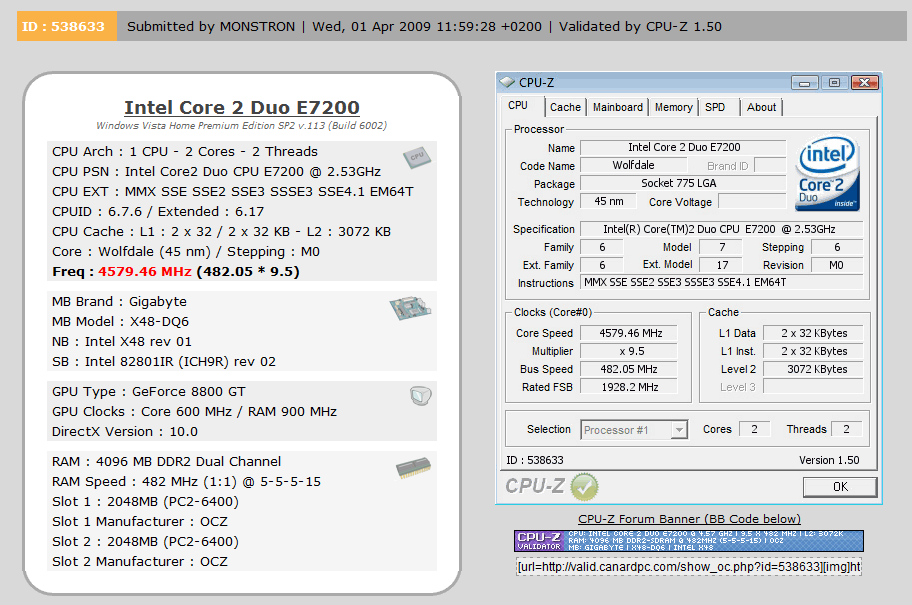This screenshot has height=605, width=912.
Task: Click the Cores value box
Action: click(x=754, y=429)
